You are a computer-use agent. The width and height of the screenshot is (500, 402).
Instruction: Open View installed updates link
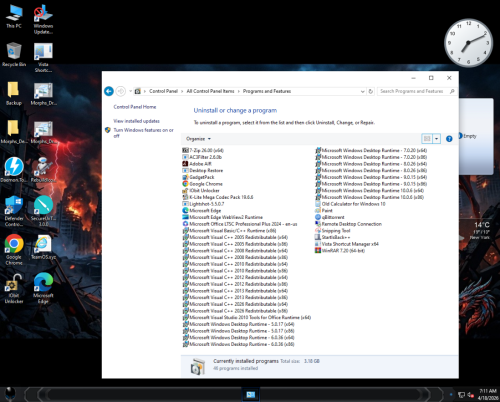tap(136, 121)
